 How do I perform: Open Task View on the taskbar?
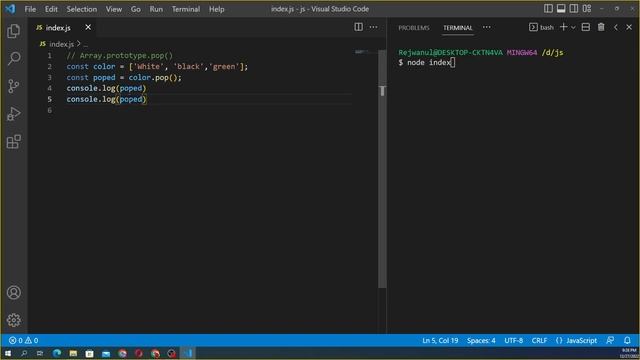pos(40,353)
